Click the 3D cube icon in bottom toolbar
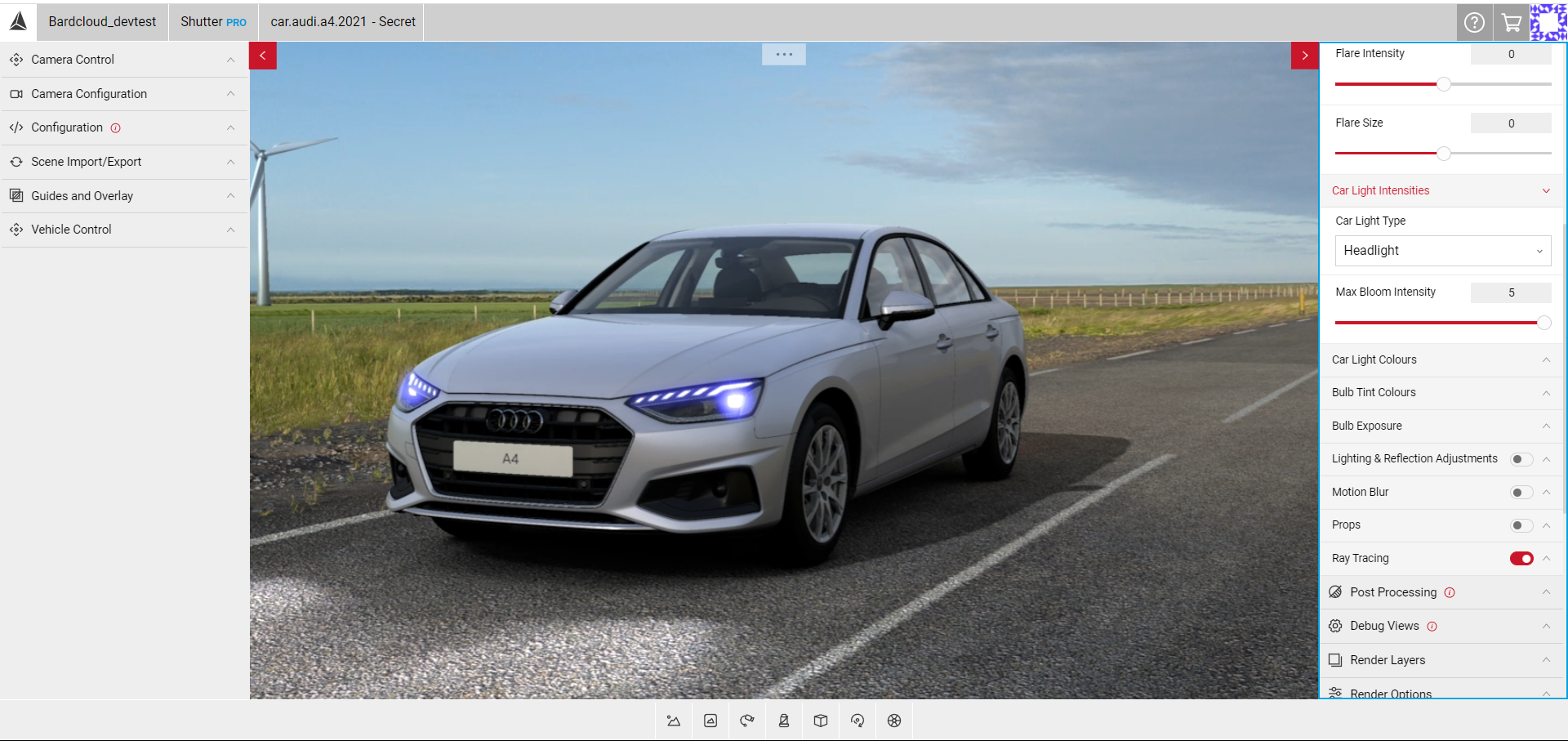Viewport: 1568px width, 741px height. pyautogui.click(x=821, y=721)
